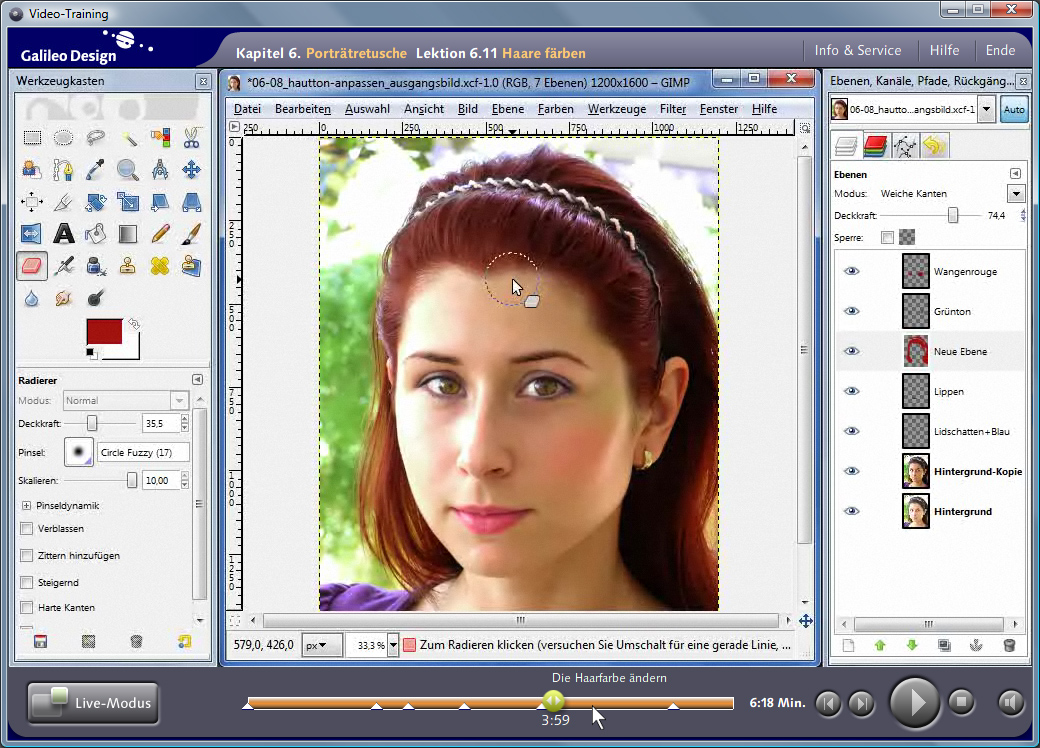Delete layer with trash icon in layers panel
The image size is (1040, 748).
[x=1008, y=646]
